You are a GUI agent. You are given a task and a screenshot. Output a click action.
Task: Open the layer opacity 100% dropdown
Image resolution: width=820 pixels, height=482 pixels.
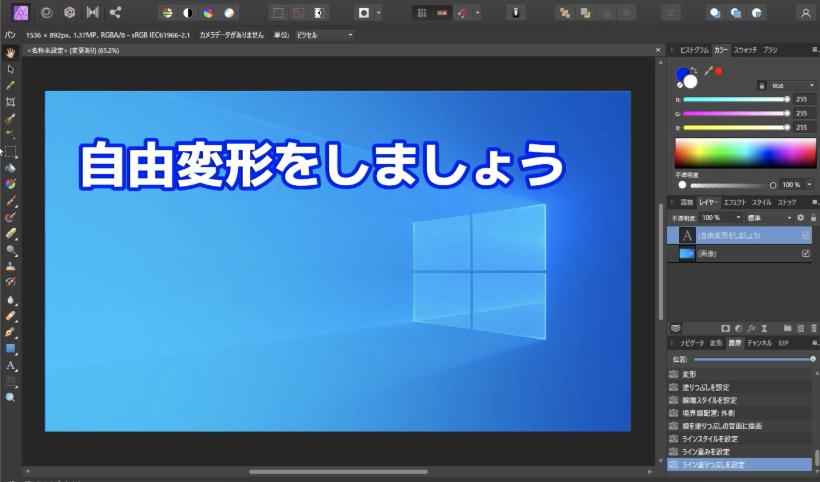click(721, 217)
